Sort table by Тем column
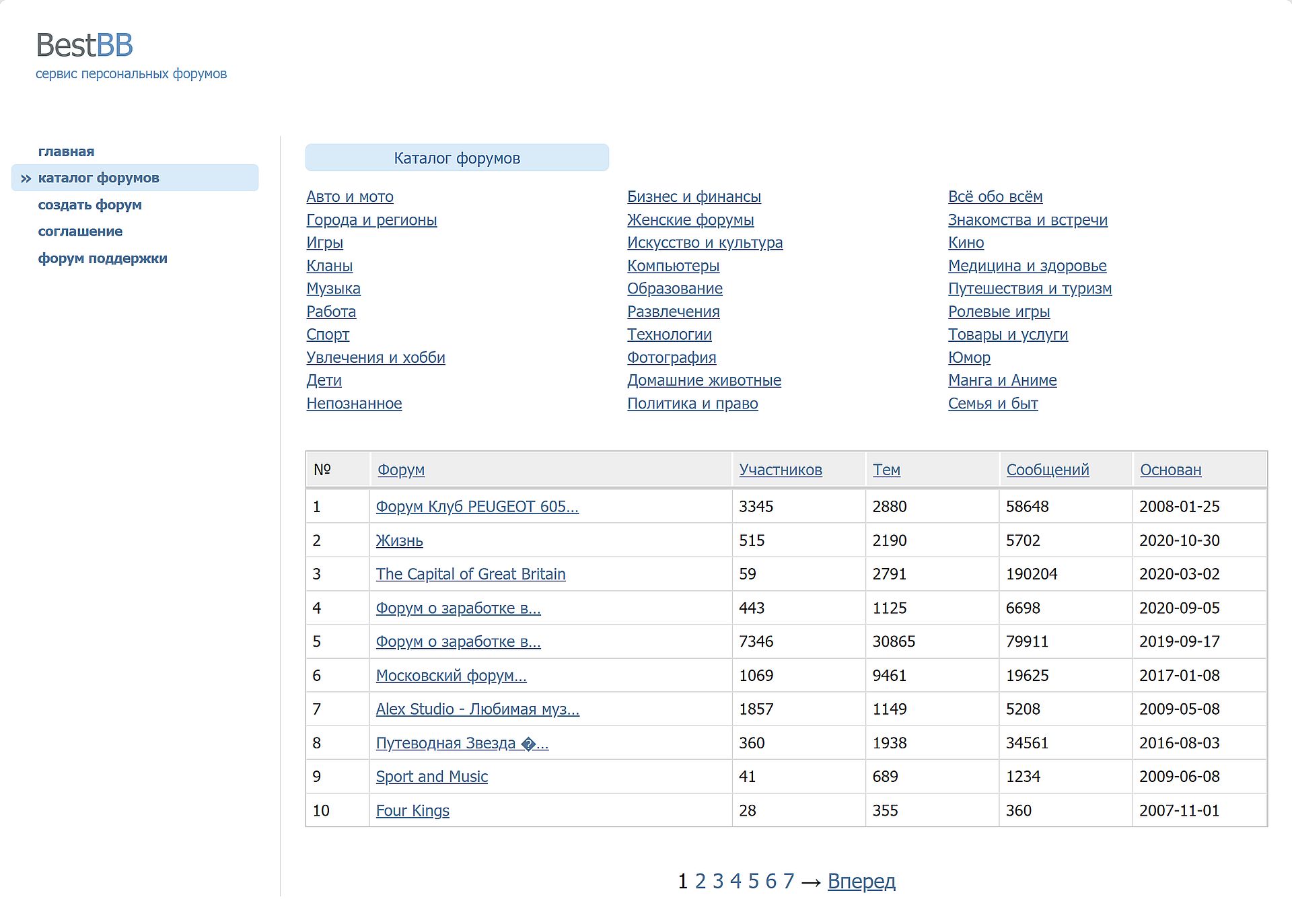The image size is (1292, 924). click(886, 470)
